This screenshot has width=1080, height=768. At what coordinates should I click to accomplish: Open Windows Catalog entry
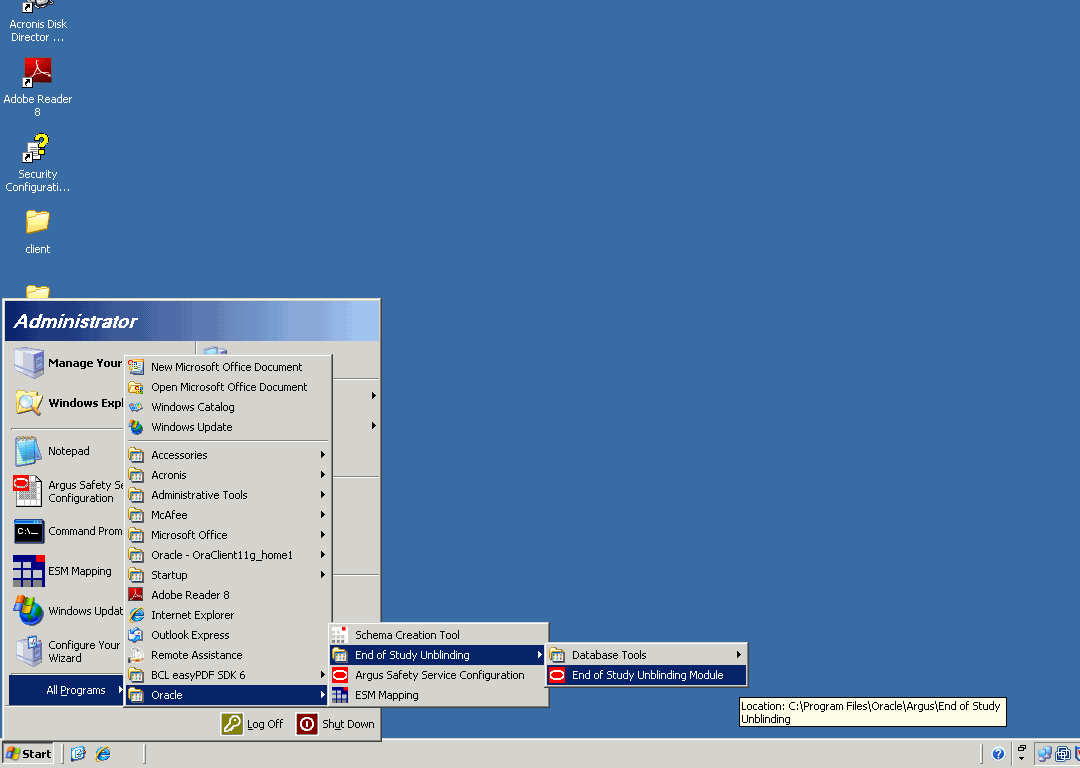click(227, 407)
